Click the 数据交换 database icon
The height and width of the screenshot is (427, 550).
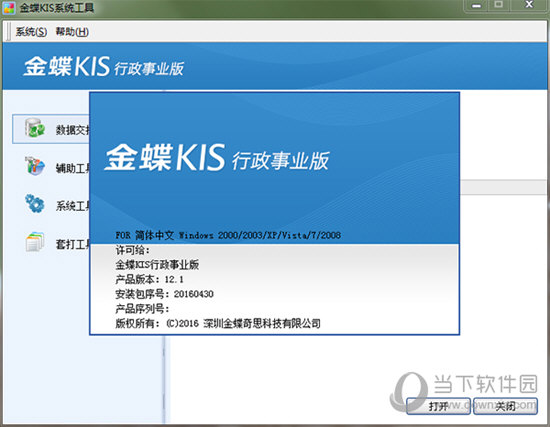pyautogui.click(x=35, y=128)
